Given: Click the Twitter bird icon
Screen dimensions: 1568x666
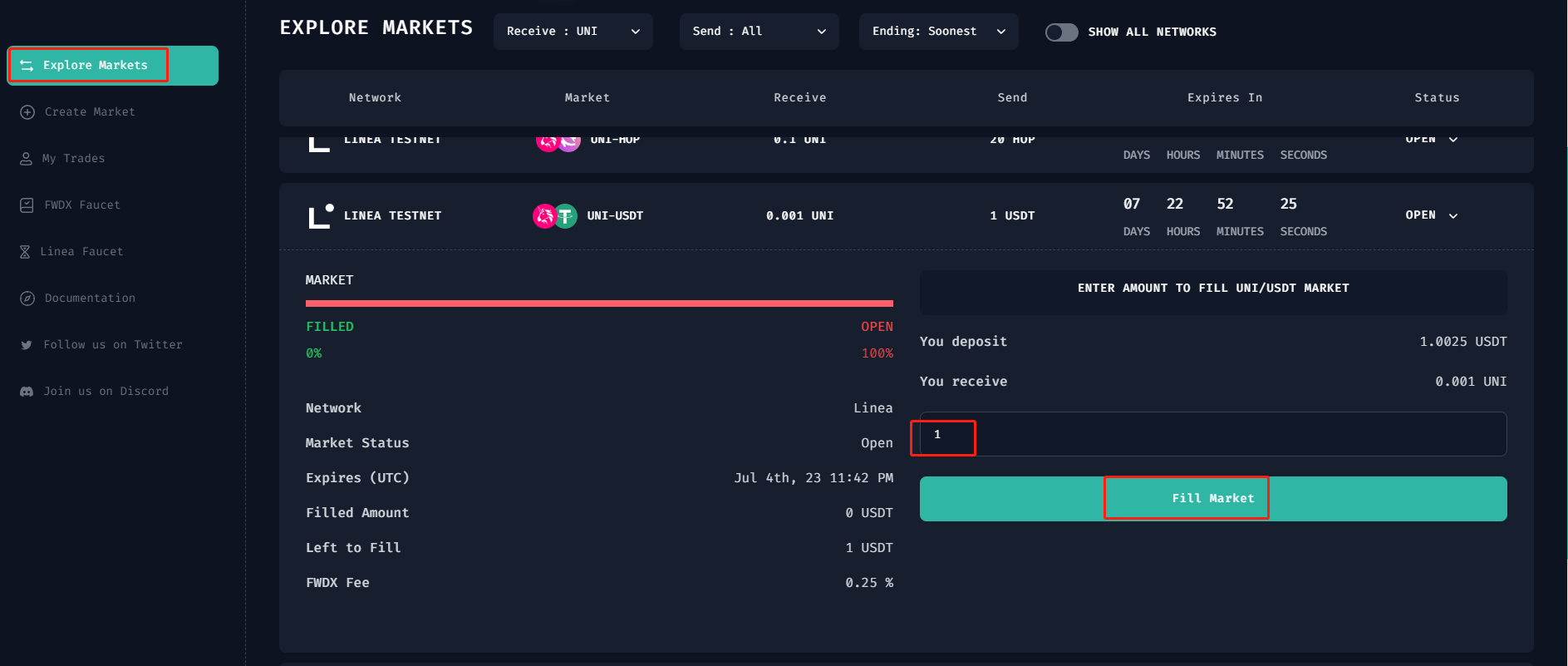Looking at the screenshot, I should (x=27, y=345).
